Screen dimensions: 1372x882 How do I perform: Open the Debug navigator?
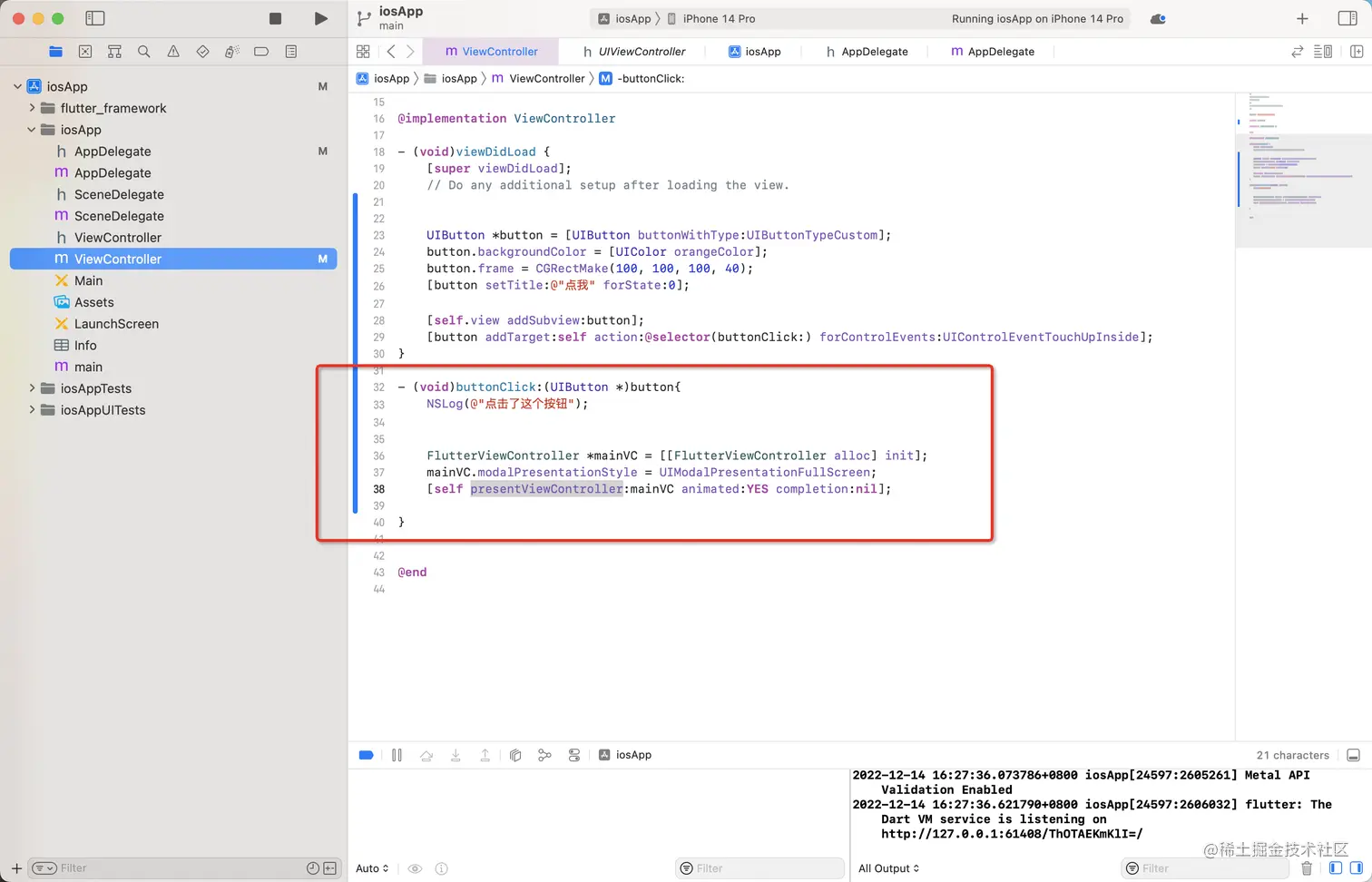coord(232,52)
